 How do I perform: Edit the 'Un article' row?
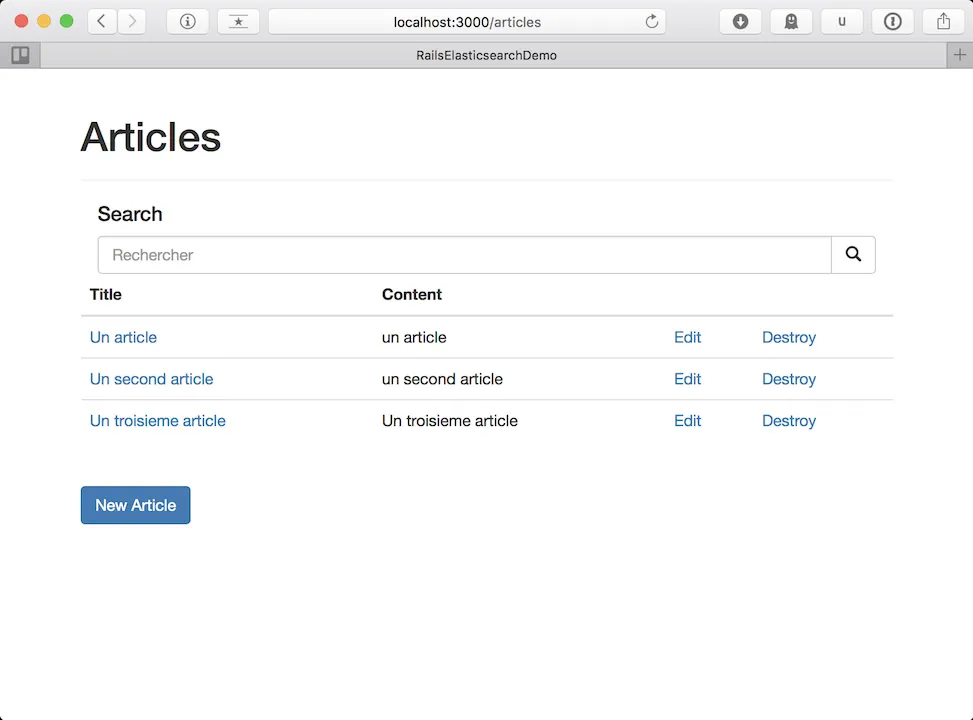[x=688, y=337]
